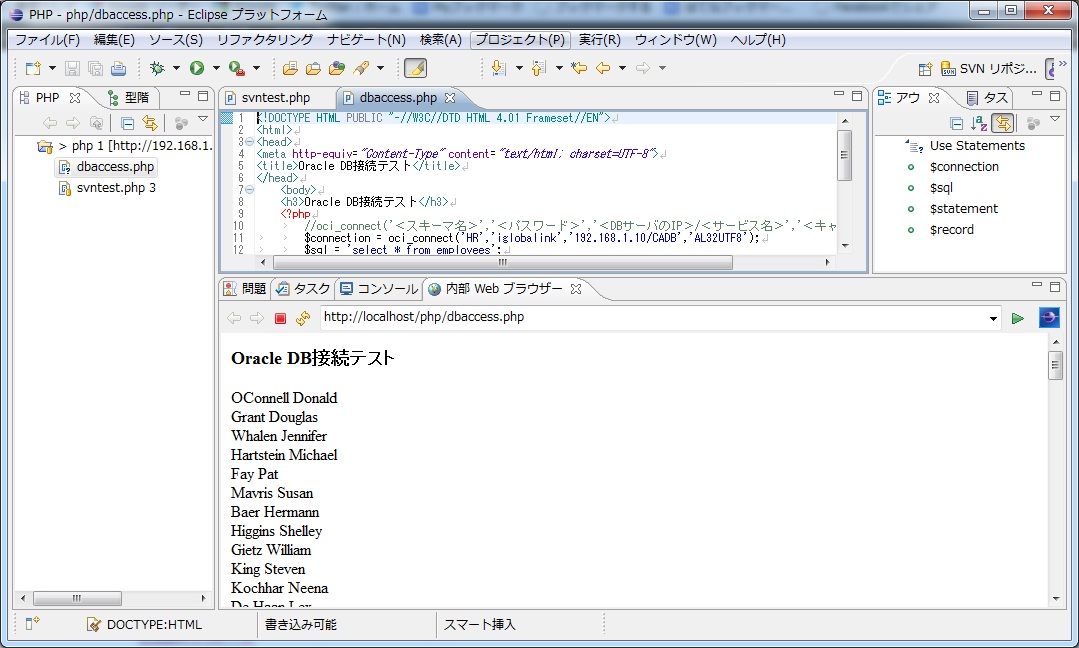Select Use Statements in Outline
The width and height of the screenshot is (1079, 648).
977,146
